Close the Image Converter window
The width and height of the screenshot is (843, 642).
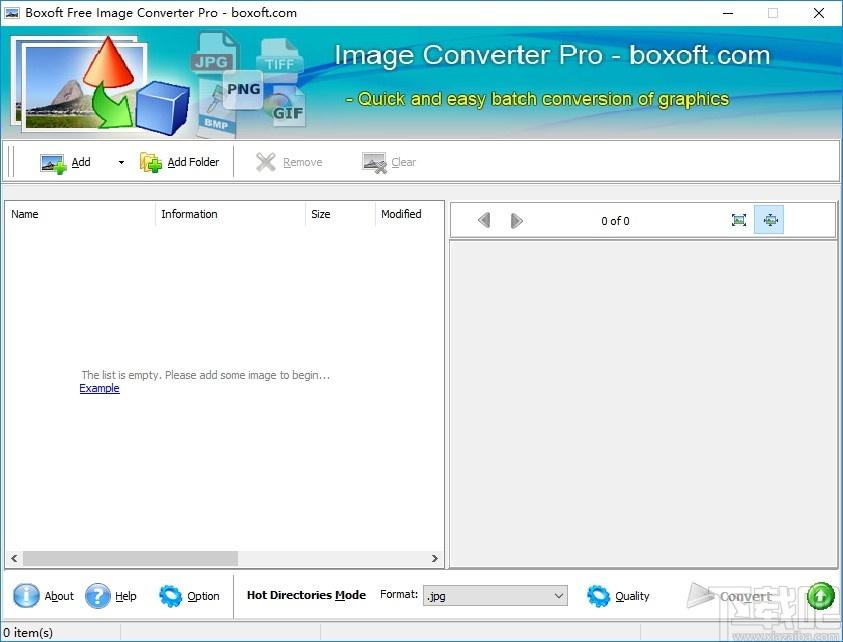(819, 13)
